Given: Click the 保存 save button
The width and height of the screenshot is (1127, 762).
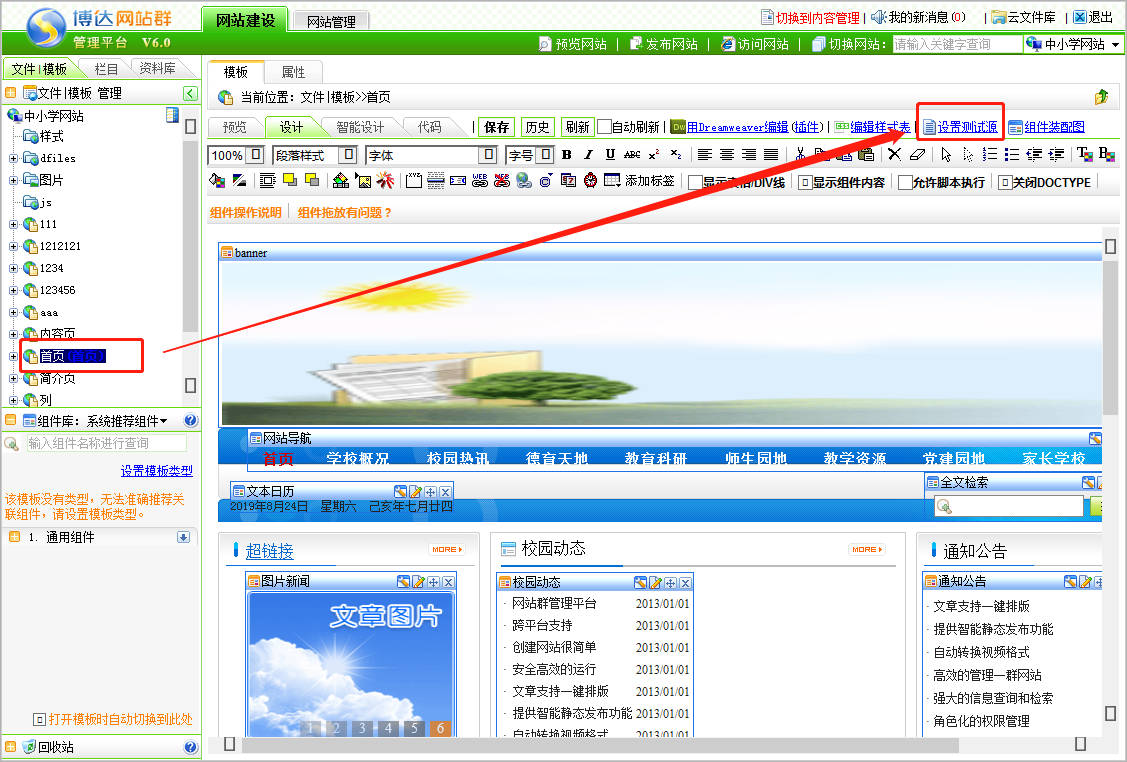Looking at the screenshot, I should pyautogui.click(x=497, y=127).
